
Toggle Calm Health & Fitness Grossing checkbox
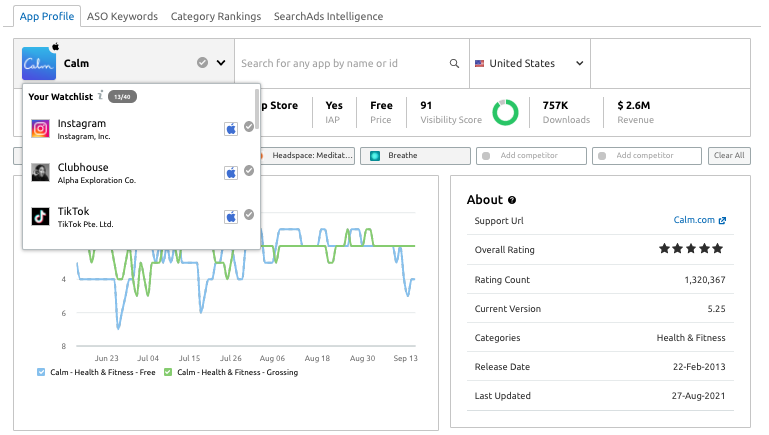pyautogui.click(x=168, y=372)
